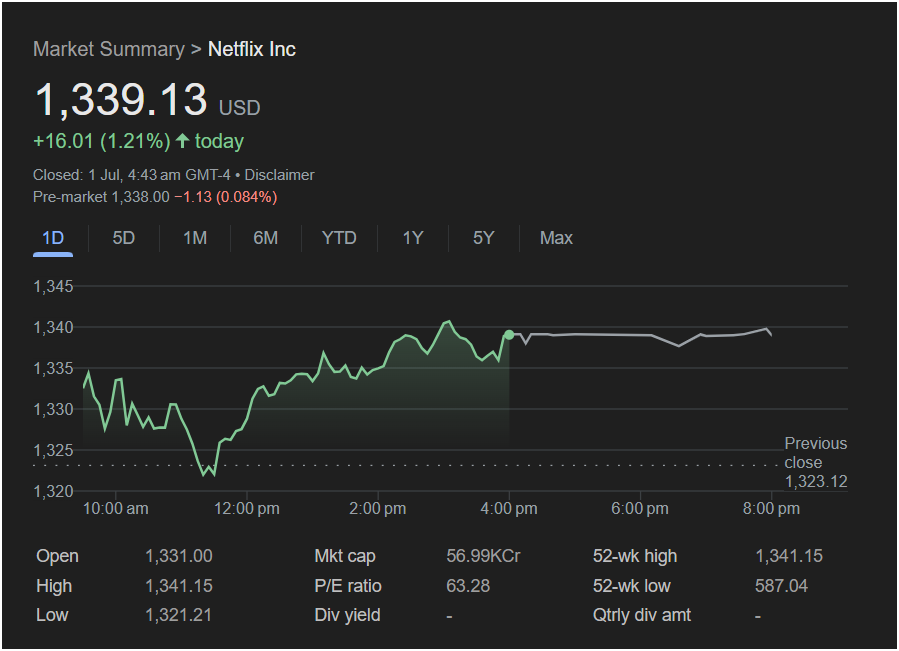Screen dimensions: 899x651
Task: Click the 52-wk high value
Action: [x=789, y=556]
